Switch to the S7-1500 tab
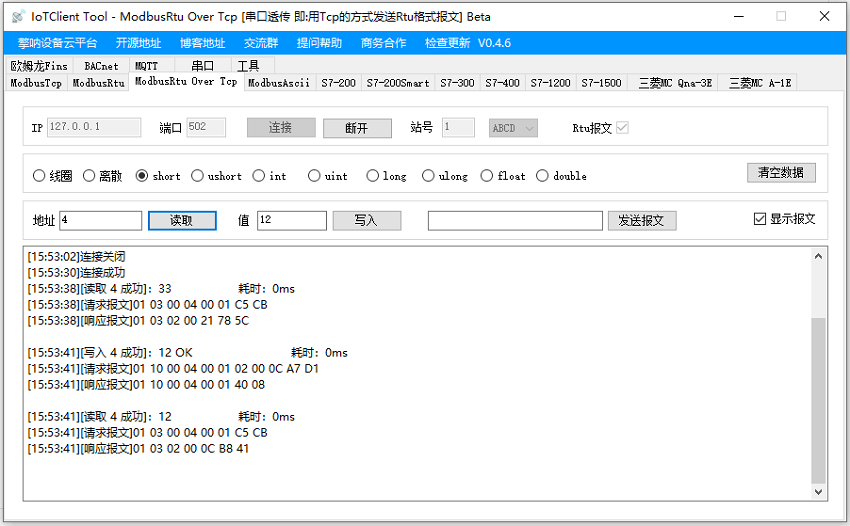The width and height of the screenshot is (850, 526). pyautogui.click(x=601, y=83)
